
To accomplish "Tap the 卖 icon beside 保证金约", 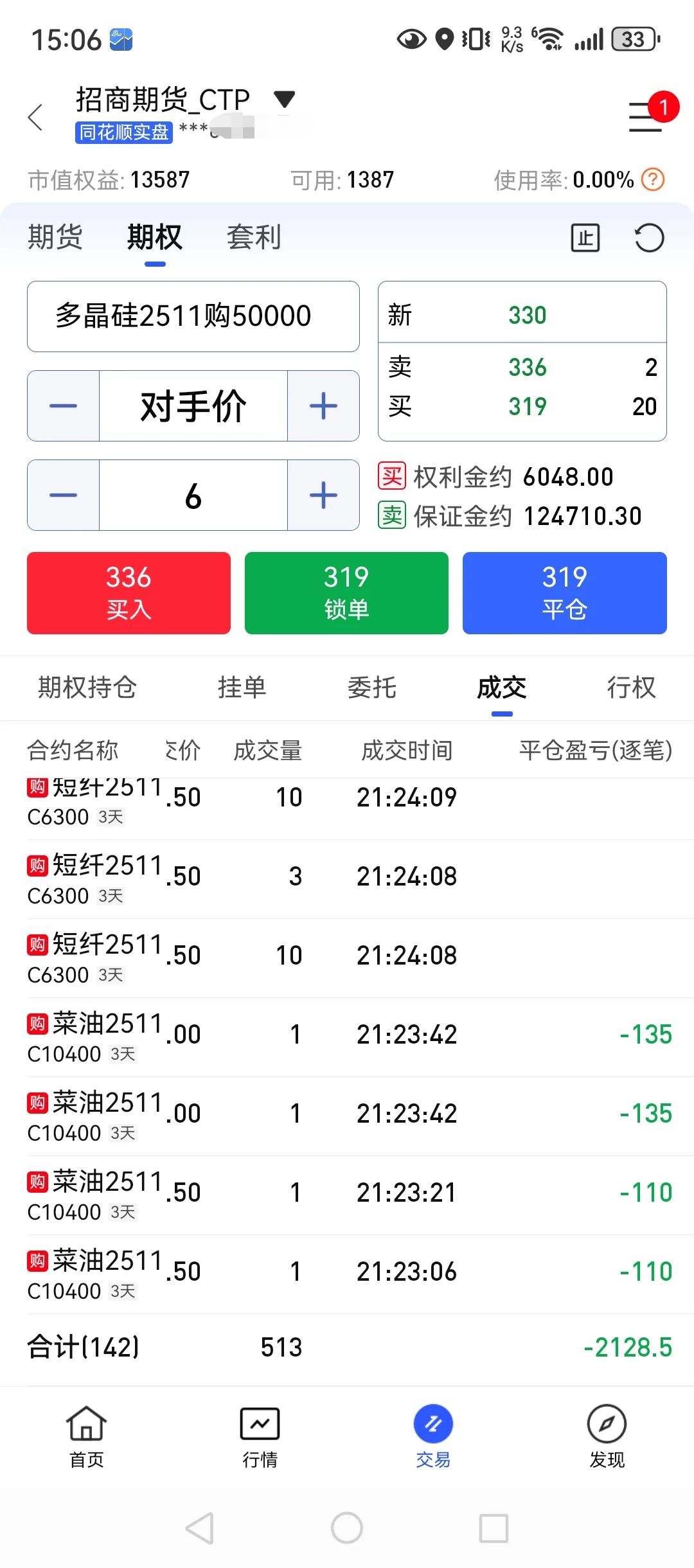I will [x=392, y=515].
